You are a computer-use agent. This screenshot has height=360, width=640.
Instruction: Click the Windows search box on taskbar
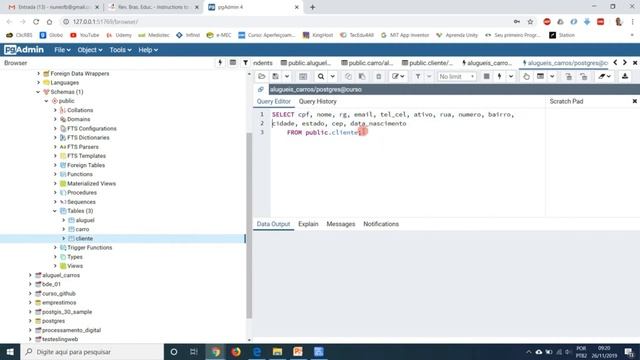click(92, 352)
